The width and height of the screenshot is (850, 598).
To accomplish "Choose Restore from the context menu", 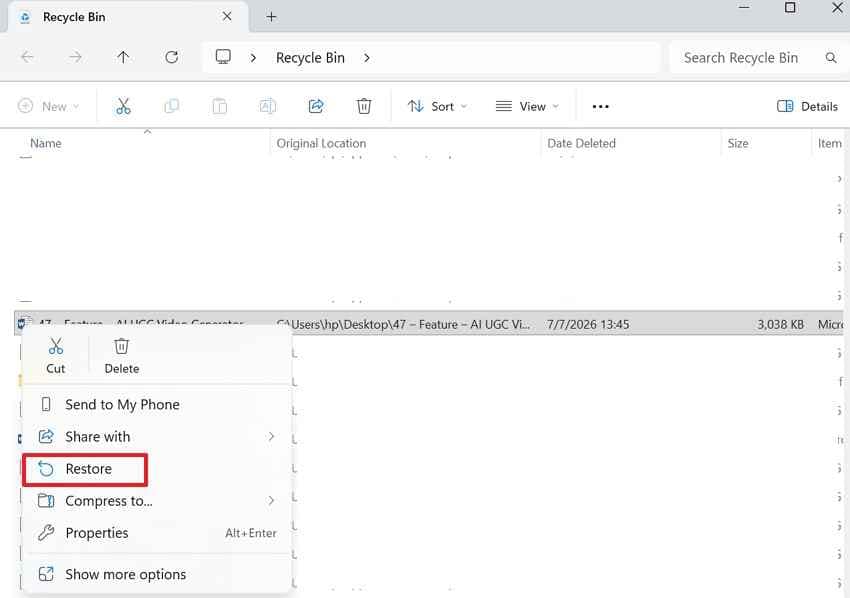I will tap(85, 469).
